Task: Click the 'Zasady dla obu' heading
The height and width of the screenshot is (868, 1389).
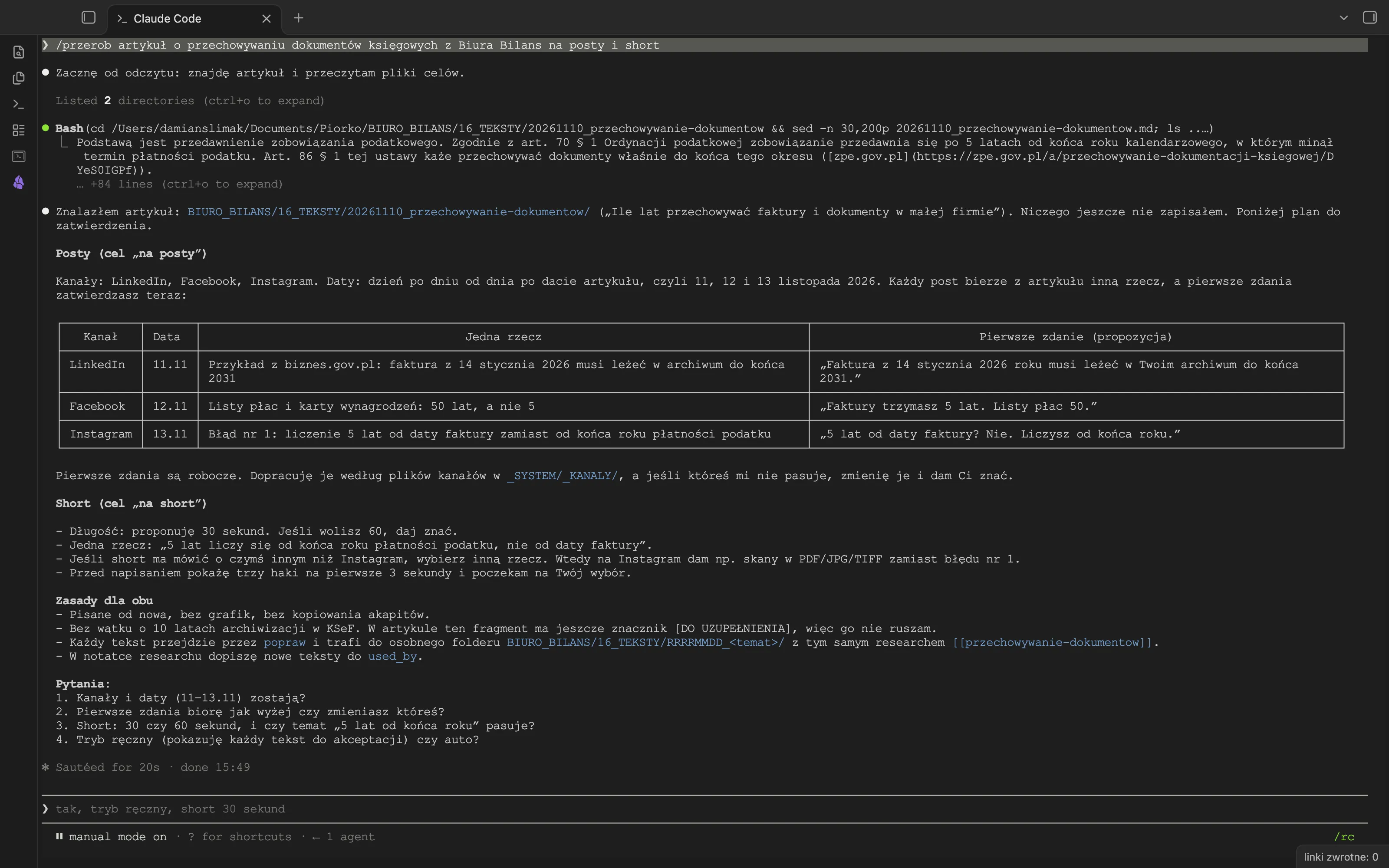Action: point(105,601)
